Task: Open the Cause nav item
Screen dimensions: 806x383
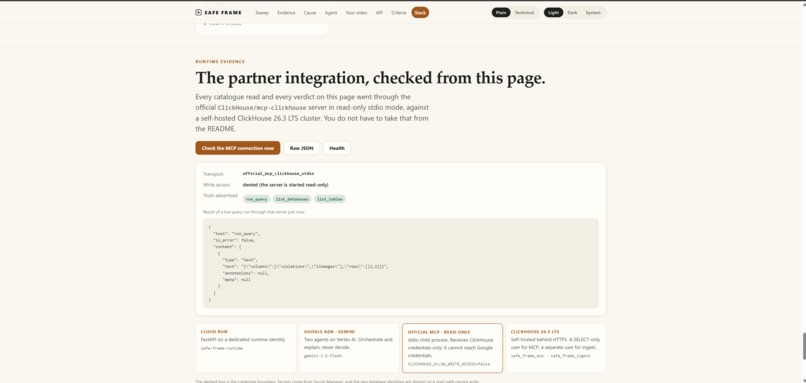Action: tap(310, 12)
